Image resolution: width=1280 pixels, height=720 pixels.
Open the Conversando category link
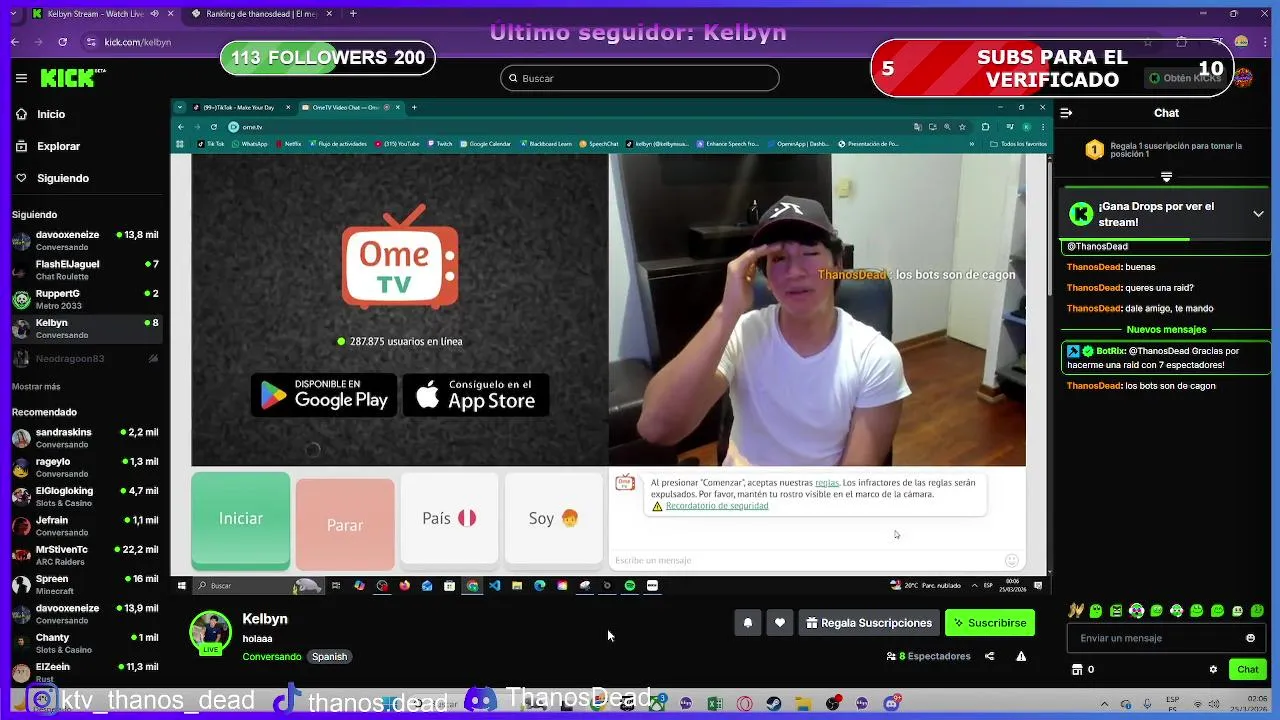[x=272, y=657]
